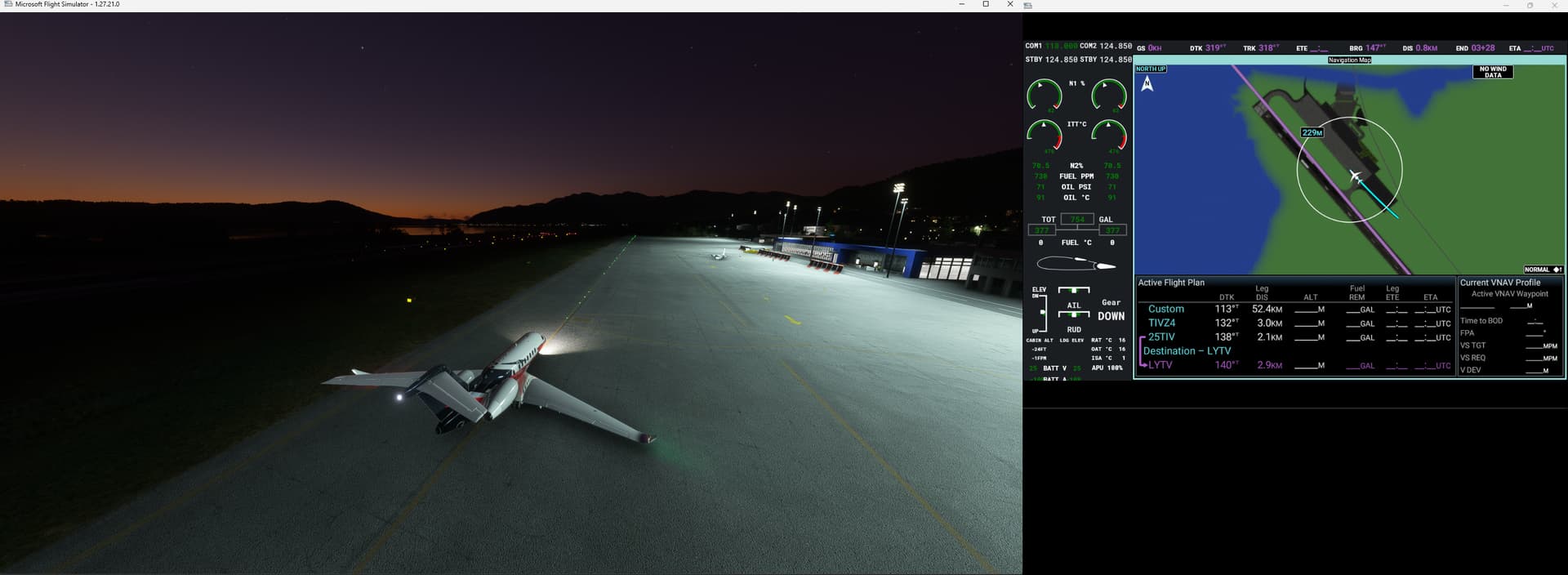Screen dimensions: 1568x575
Task: Click the 229M range label on map
Action: pyautogui.click(x=1312, y=132)
